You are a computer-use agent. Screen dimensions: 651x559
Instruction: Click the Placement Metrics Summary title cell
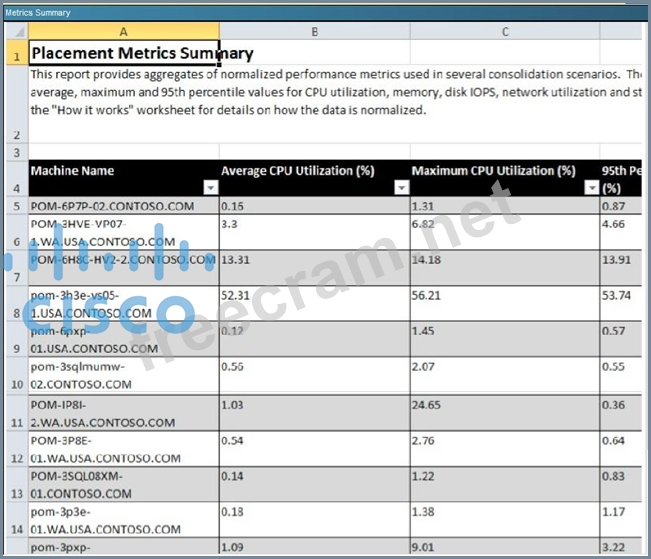coord(141,53)
